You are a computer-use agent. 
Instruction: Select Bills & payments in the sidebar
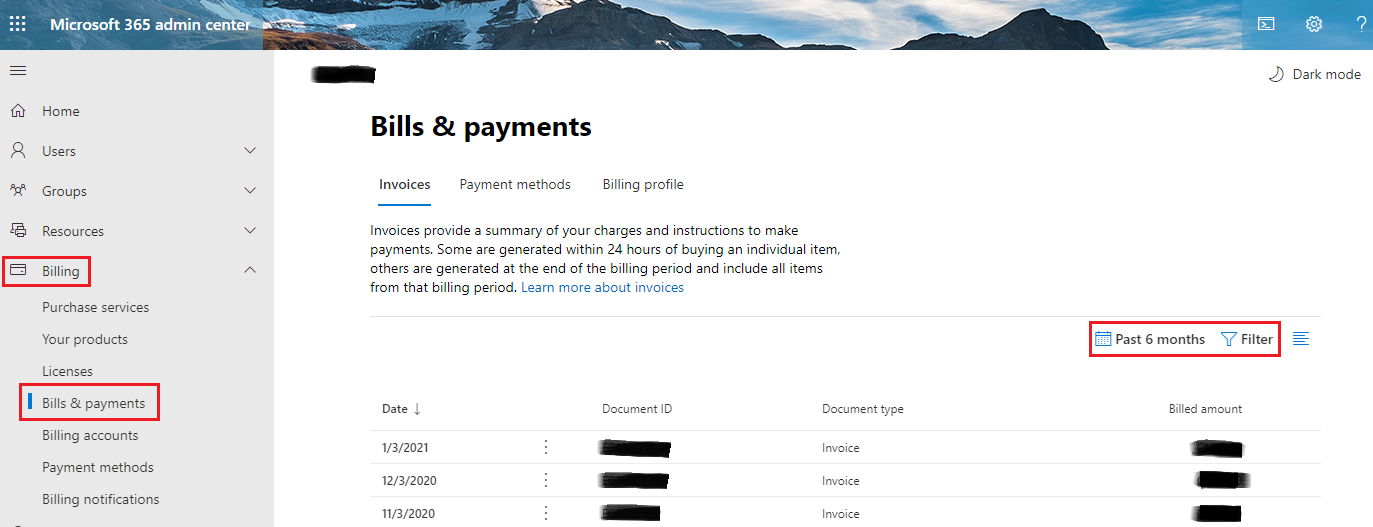[x=93, y=403]
